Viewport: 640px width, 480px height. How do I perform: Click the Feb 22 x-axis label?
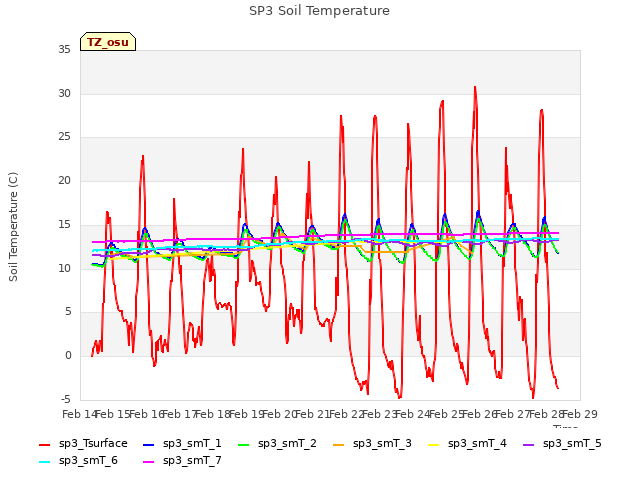pyautogui.click(x=346, y=414)
